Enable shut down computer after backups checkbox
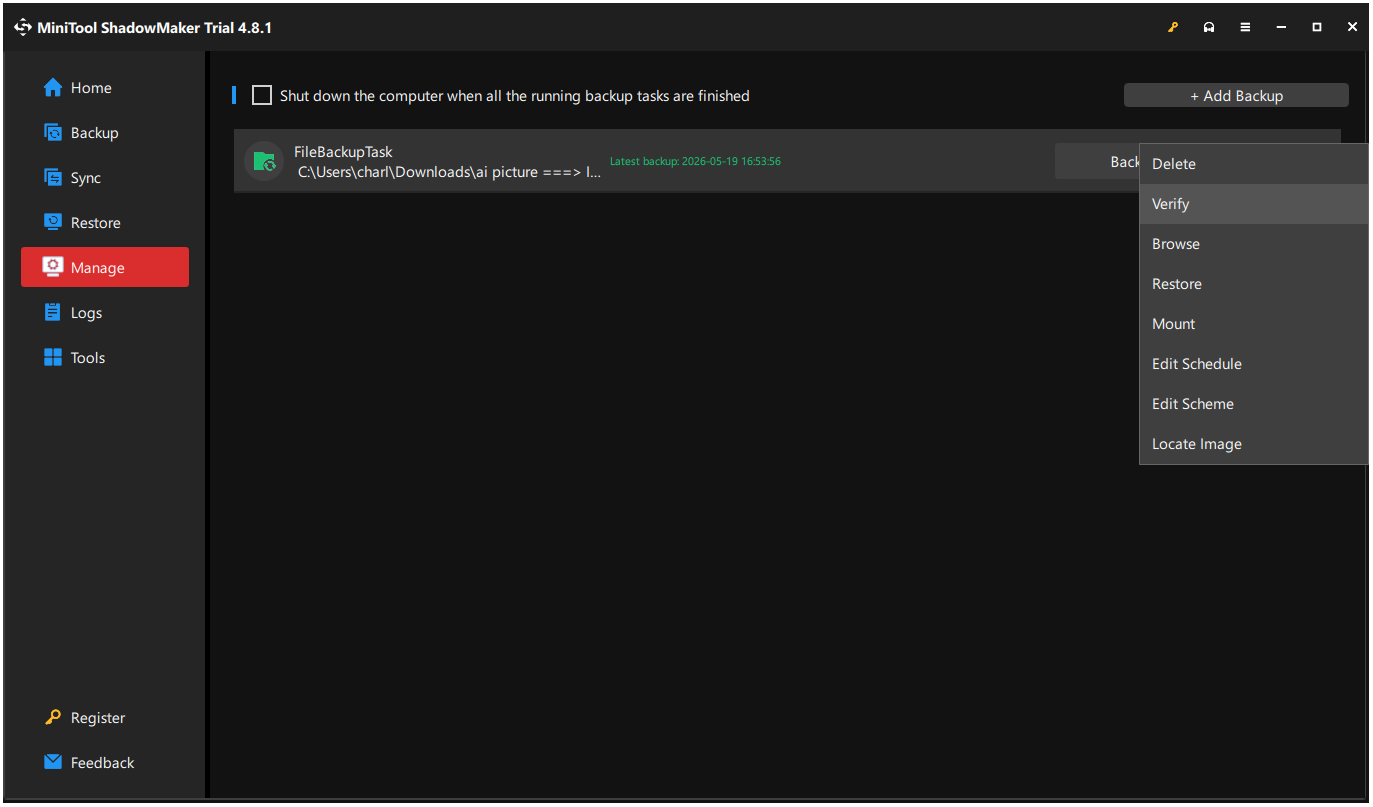Image resolution: width=1373 pixels, height=807 pixels. pos(262,96)
